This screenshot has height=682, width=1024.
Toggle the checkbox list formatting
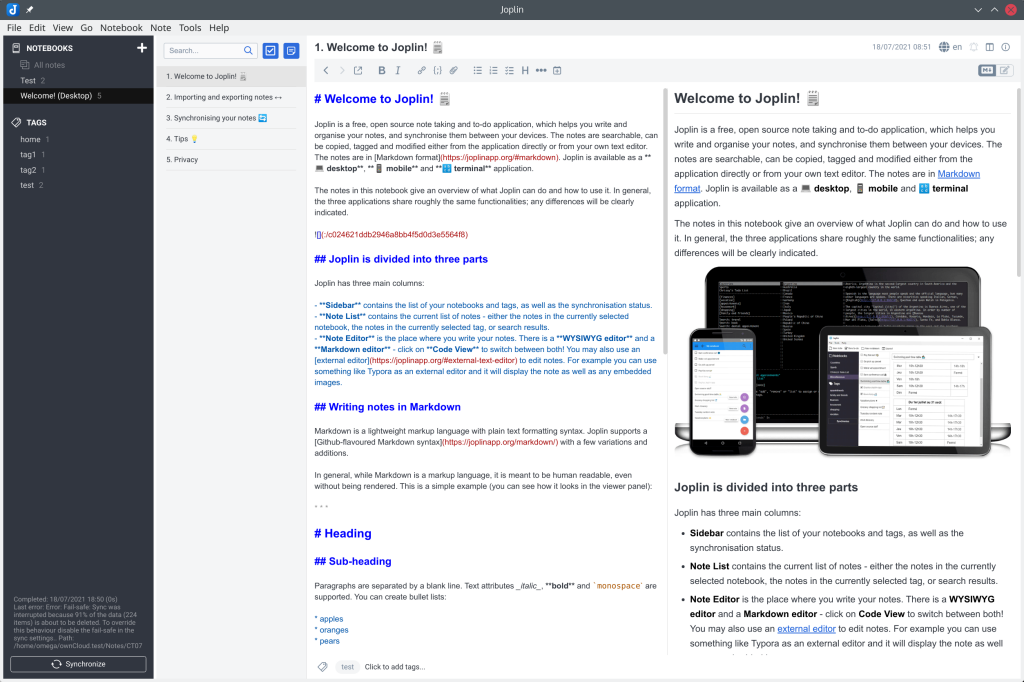click(x=509, y=70)
